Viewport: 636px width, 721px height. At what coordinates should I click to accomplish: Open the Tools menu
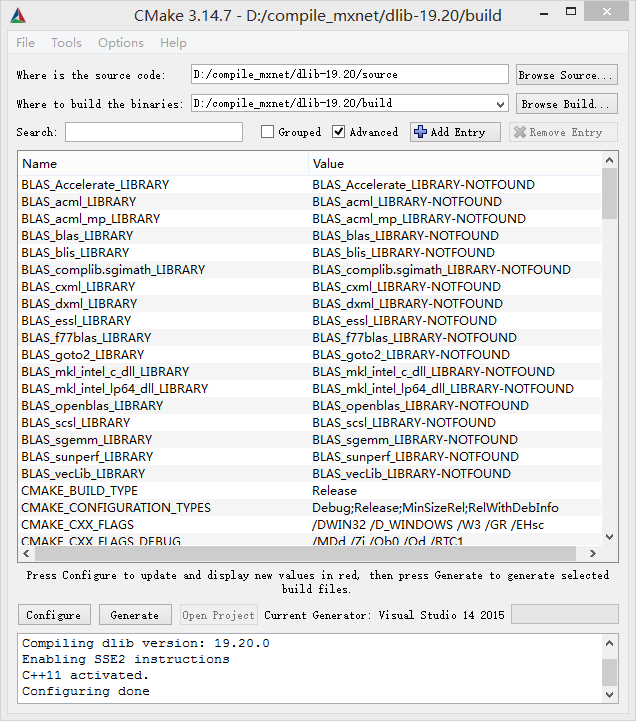pos(66,43)
